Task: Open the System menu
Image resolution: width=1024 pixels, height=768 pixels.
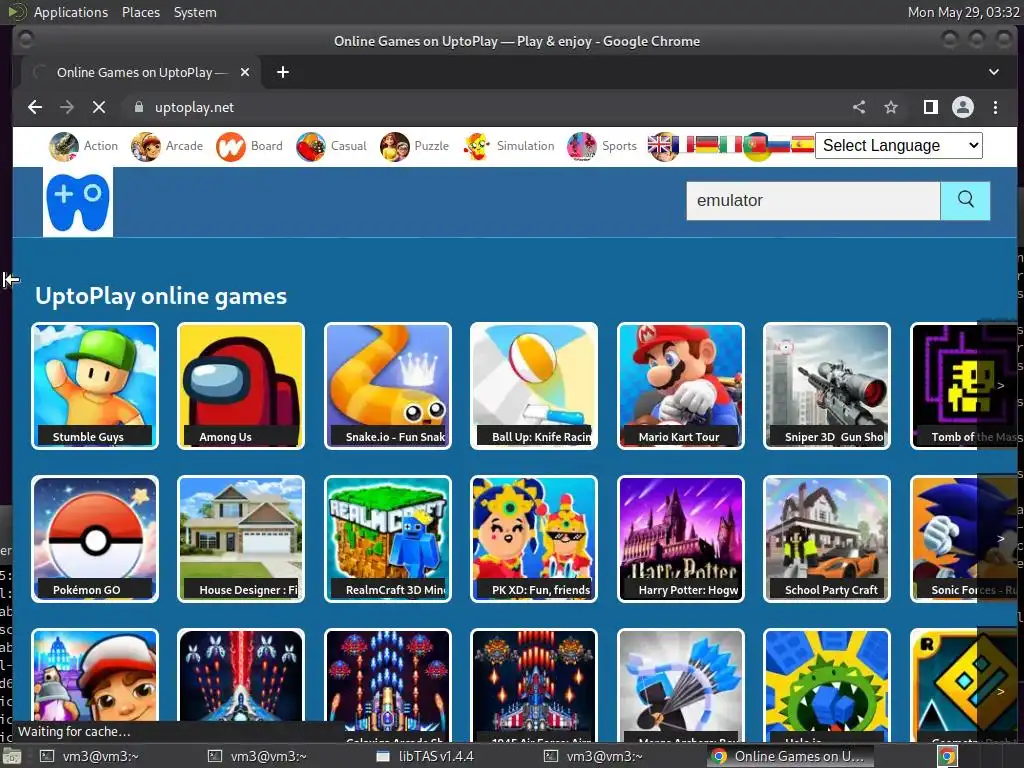Action: (x=195, y=12)
